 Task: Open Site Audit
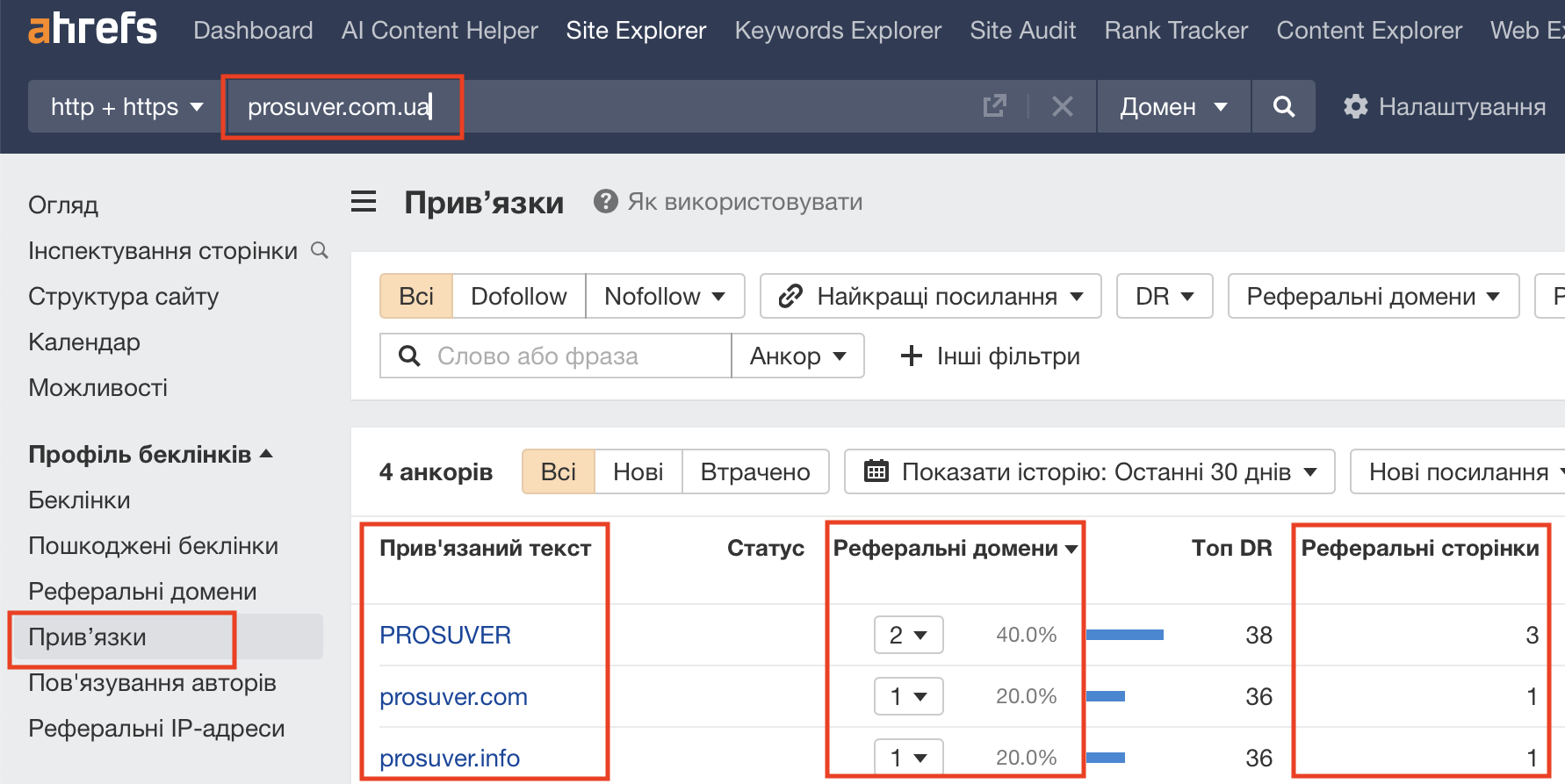tap(1023, 30)
